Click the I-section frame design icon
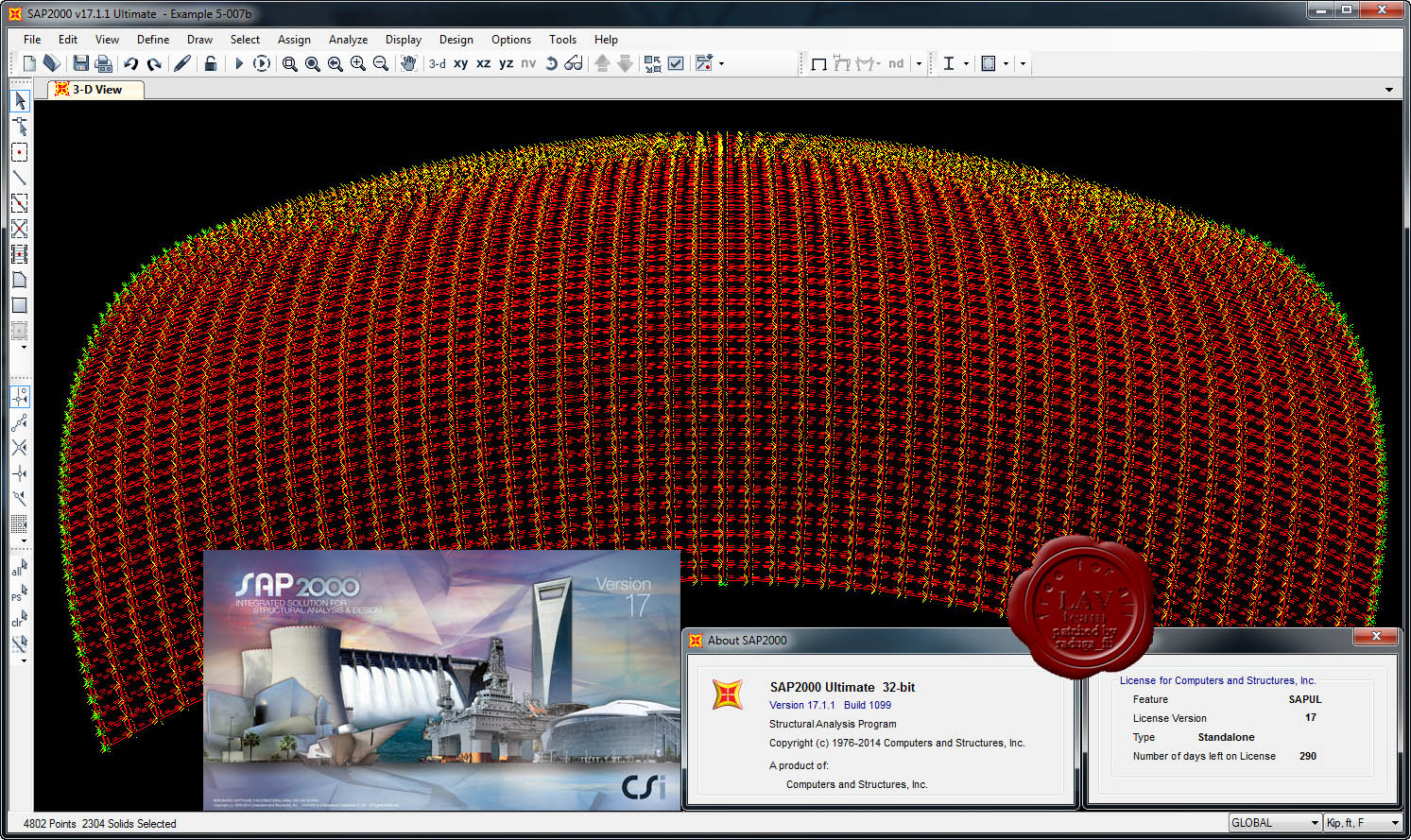 tap(949, 63)
